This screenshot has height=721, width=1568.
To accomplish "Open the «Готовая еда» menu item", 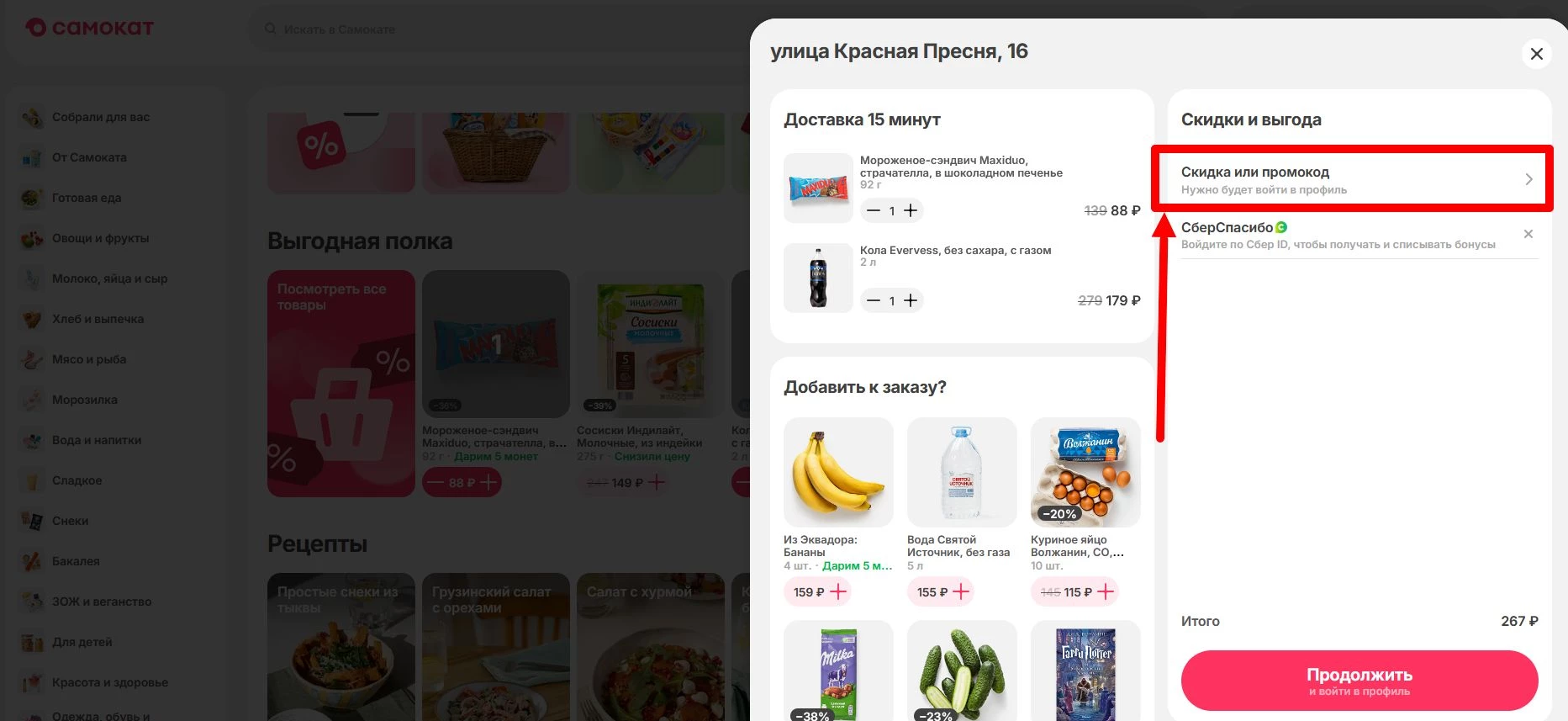I will coord(86,198).
